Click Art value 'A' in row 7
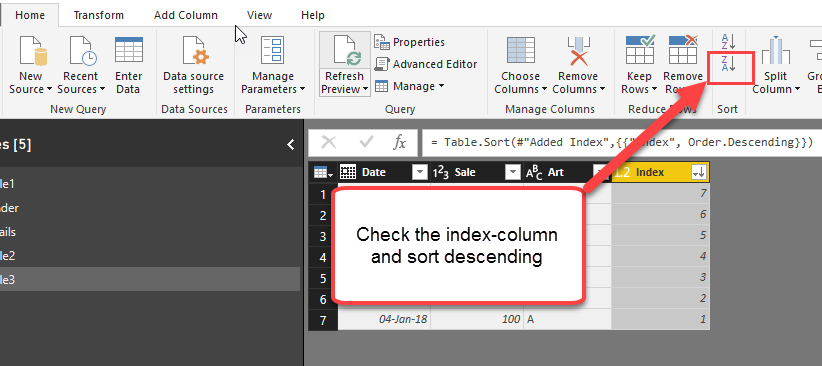The height and width of the screenshot is (366, 822). tap(567, 319)
